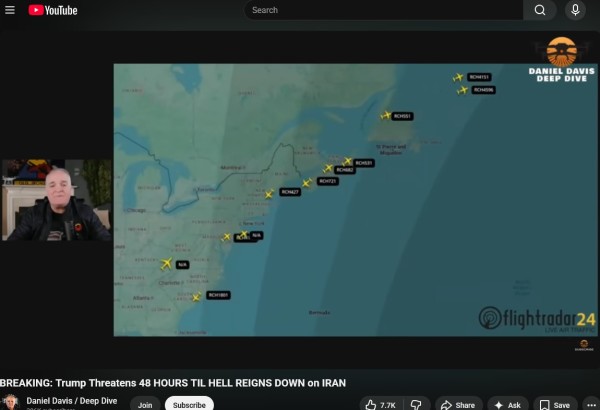Click the YouTube logo
This screenshot has width=600, height=410.
click(53, 10)
